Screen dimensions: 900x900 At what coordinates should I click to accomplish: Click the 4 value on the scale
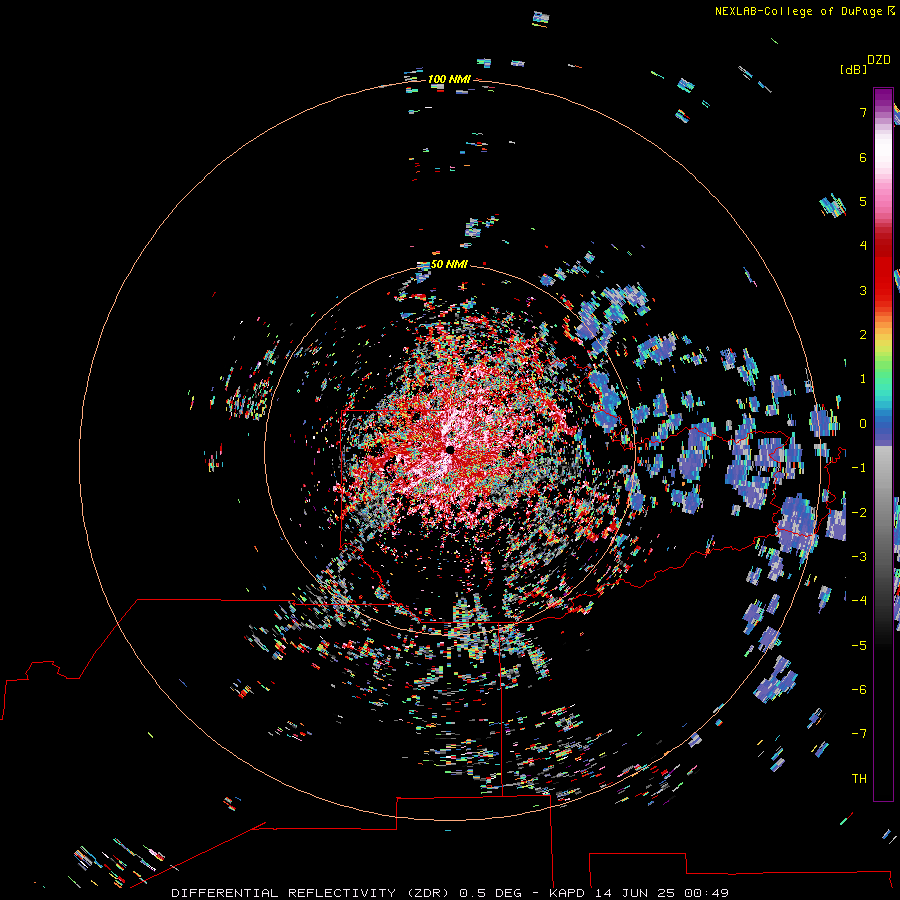pyautogui.click(x=863, y=246)
